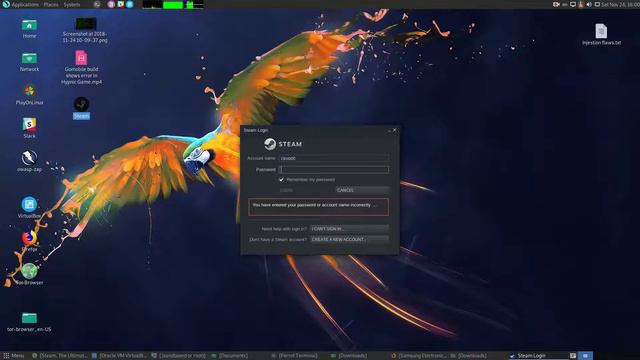Select the Steam desktop shortcut

coord(81,108)
